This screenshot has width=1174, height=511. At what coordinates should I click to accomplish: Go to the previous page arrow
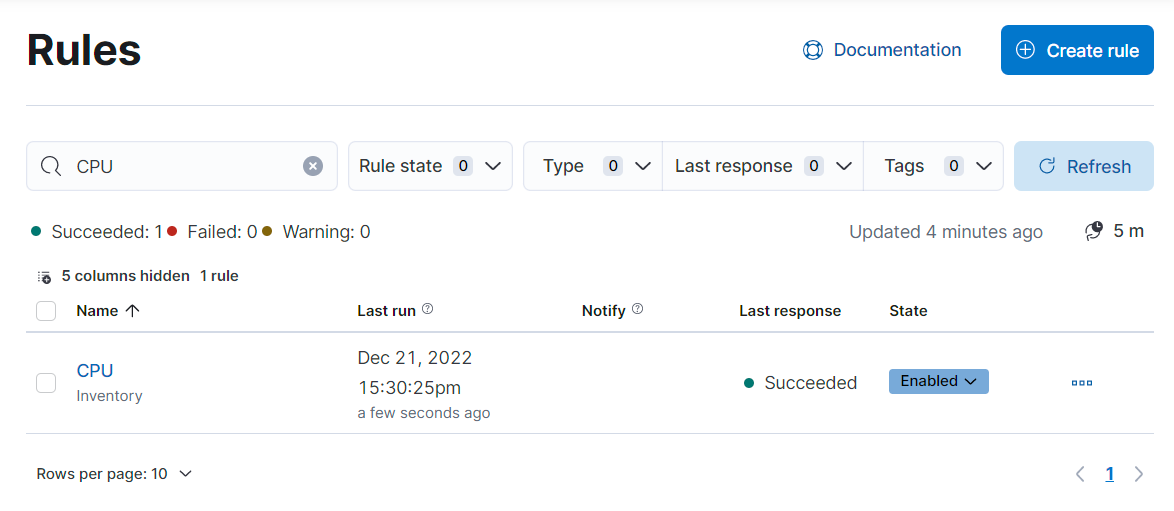coord(1080,474)
